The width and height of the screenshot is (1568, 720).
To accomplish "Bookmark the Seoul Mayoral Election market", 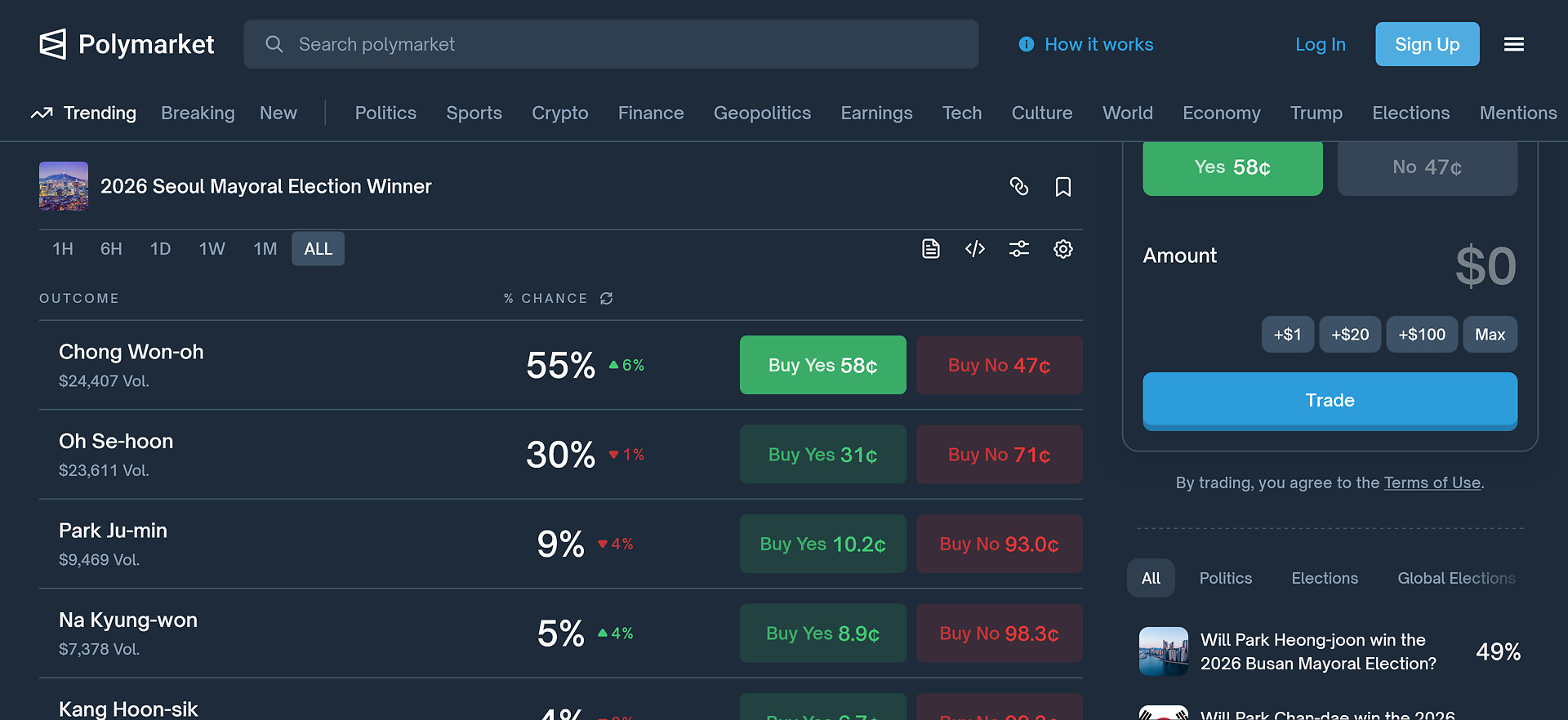I will point(1062,187).
